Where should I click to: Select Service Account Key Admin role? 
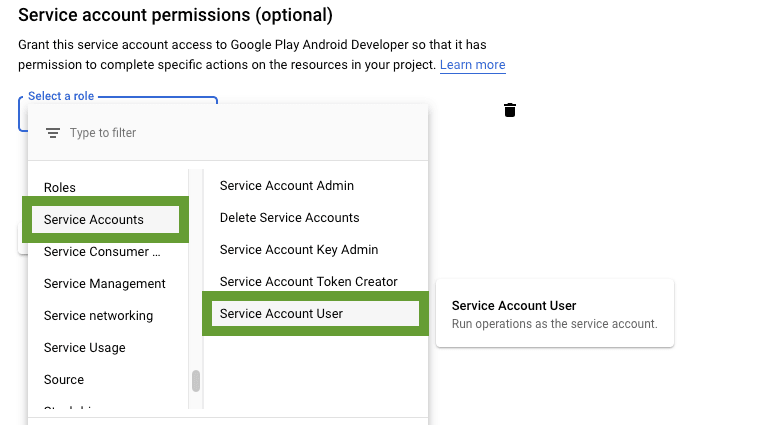point(299,250)
